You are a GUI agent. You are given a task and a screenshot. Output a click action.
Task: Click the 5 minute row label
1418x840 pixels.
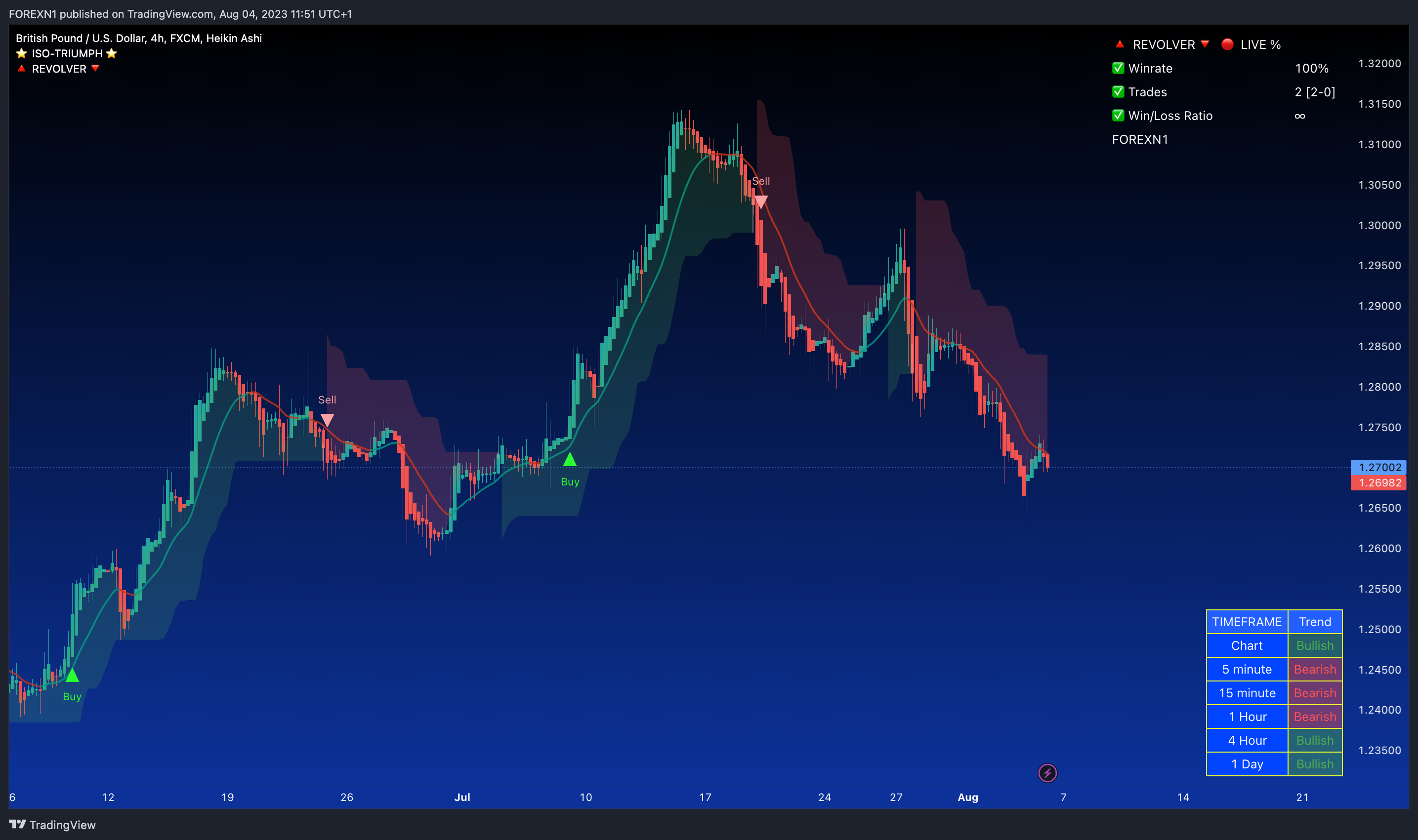pyautogui.click(x=1247, y=669)
